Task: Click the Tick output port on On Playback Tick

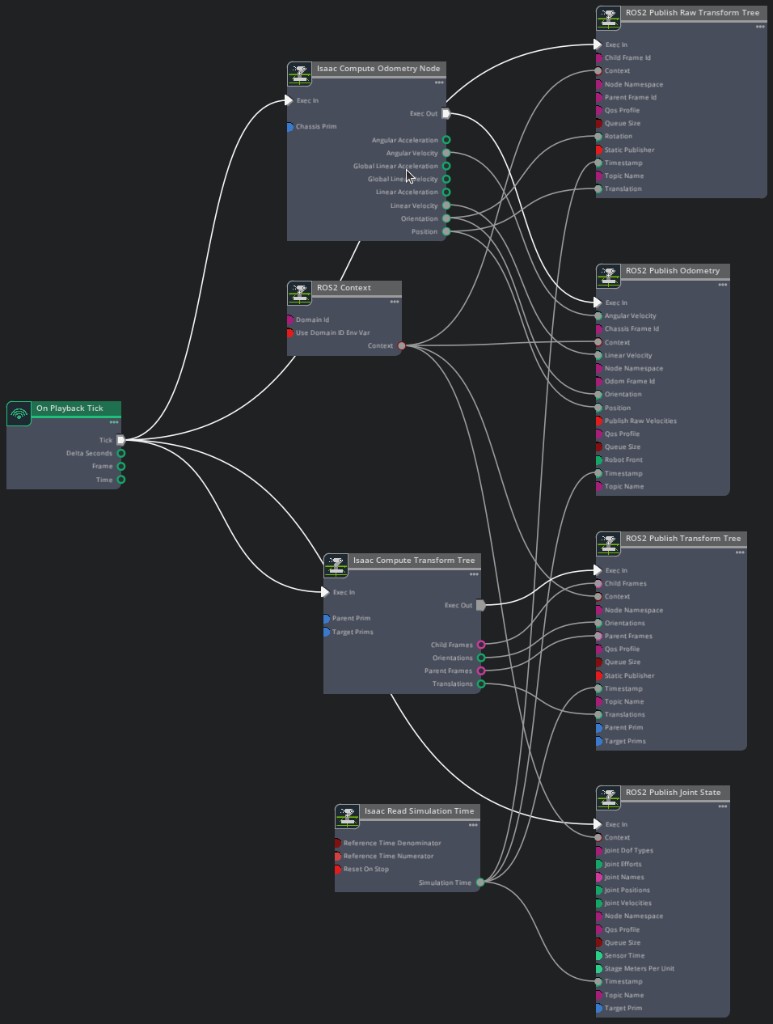Action: [x=121, y=440]
